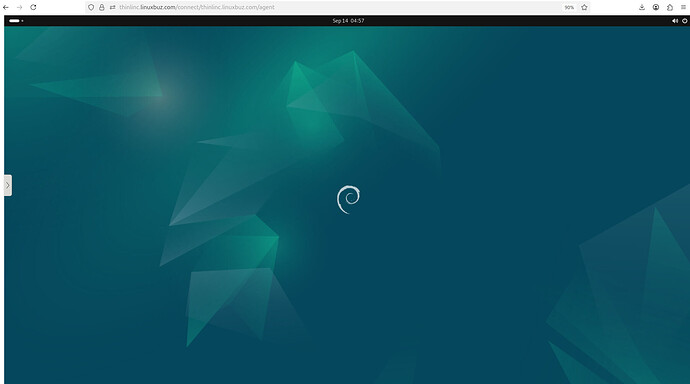Screen dimensions: 690x384
Task: Open the Firefox account profile icon
Action: click(x=656, y=7)
